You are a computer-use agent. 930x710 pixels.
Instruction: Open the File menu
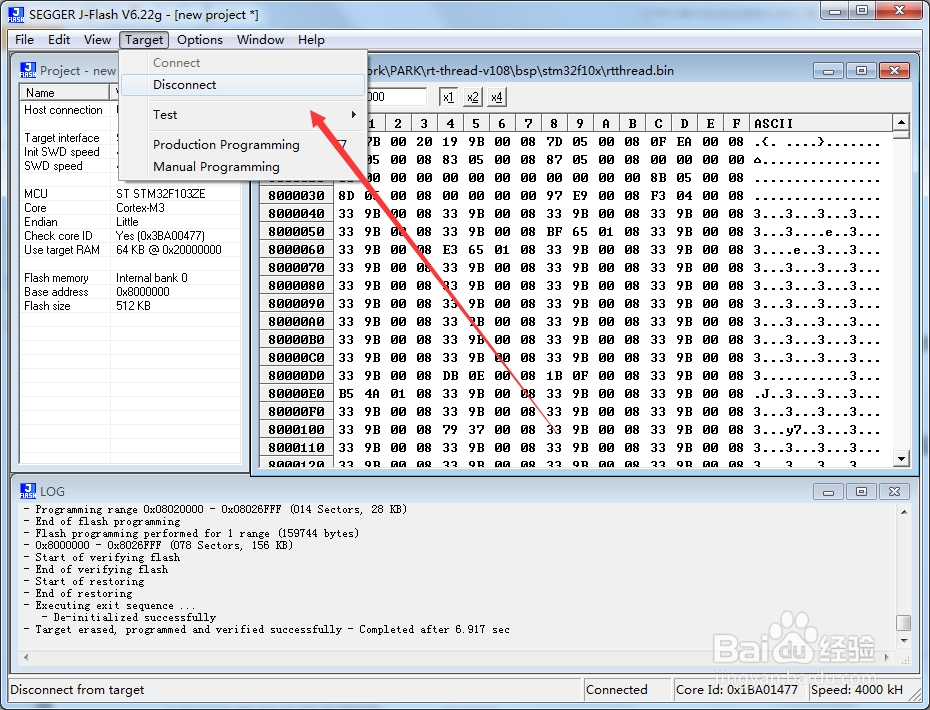tap(24, 40)
